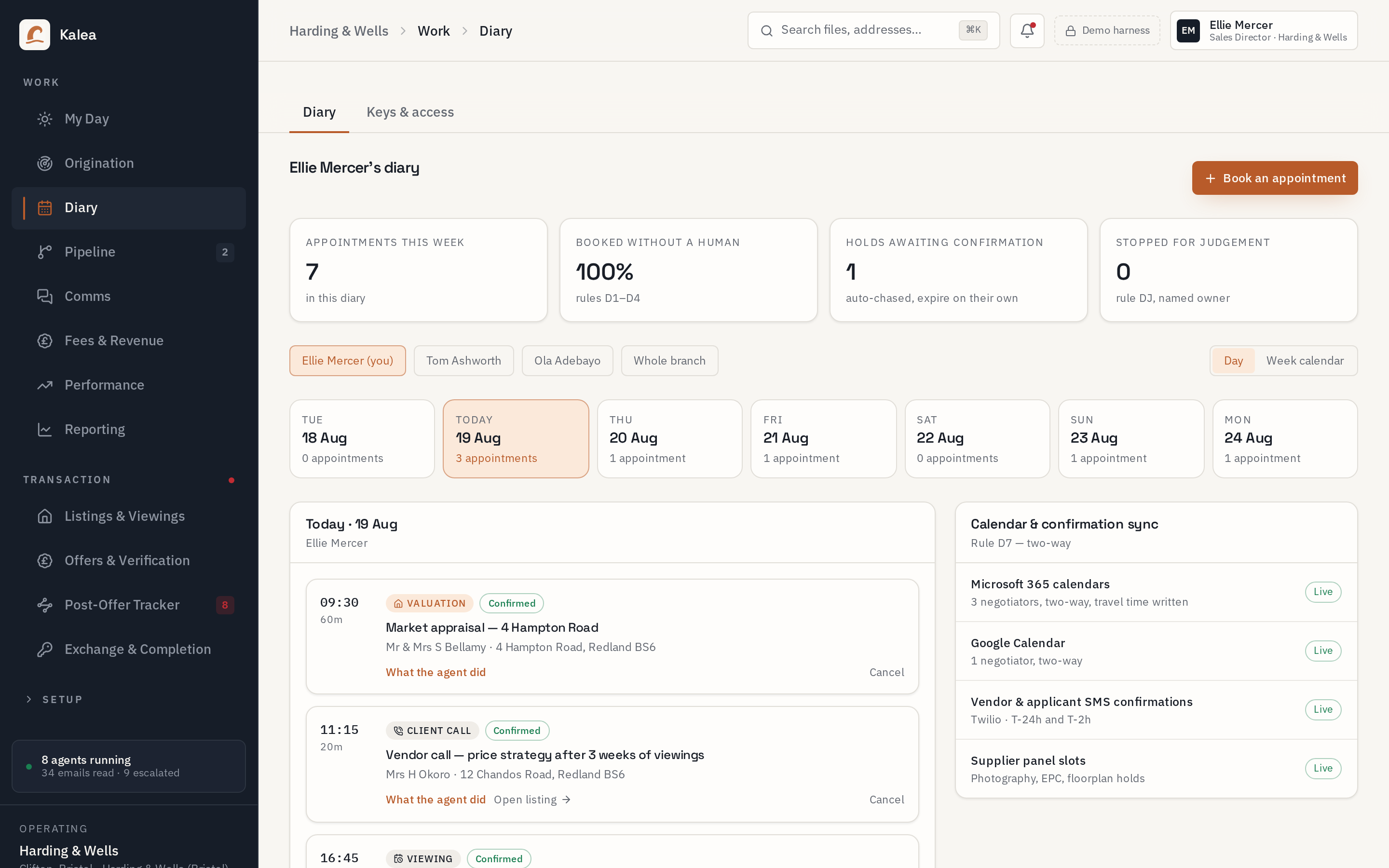Click Live badge for Google Calendar
Viewport: 1389px width, 868px height.
pos(1322,651)
